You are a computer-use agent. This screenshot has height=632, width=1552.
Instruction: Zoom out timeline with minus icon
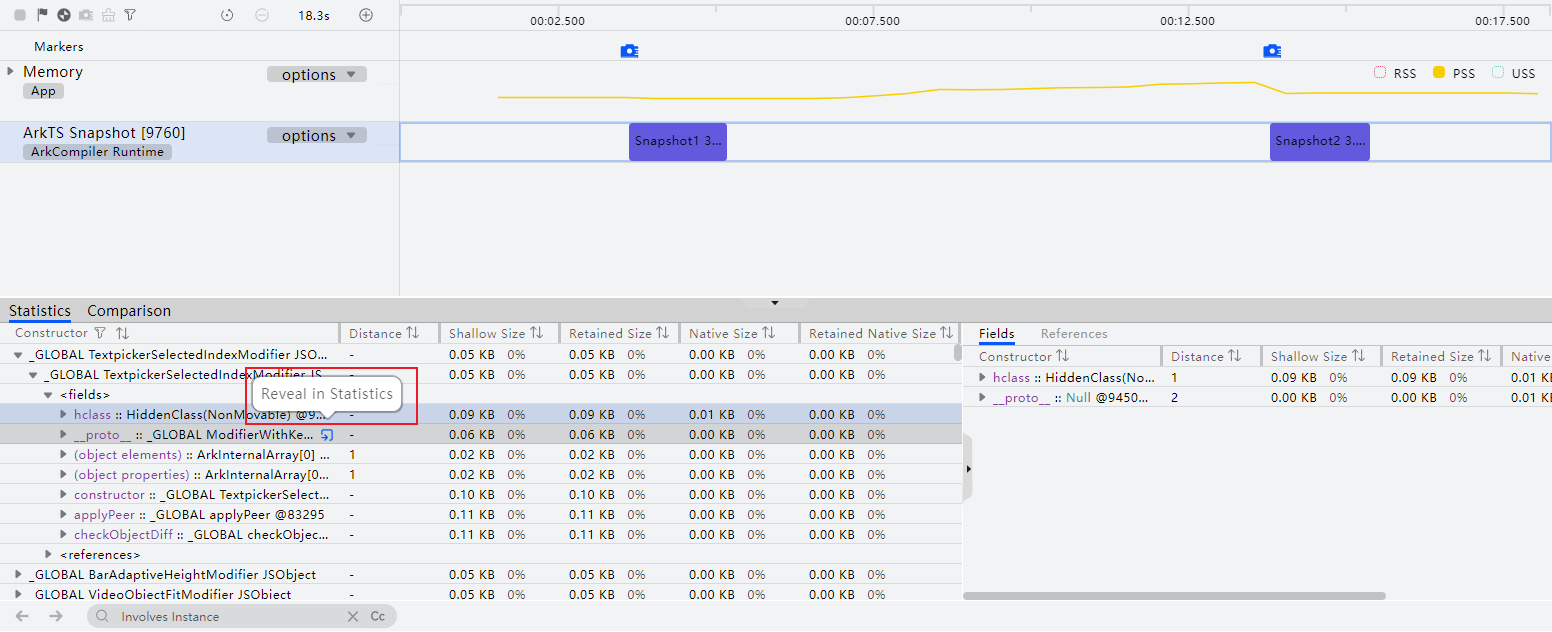coord(262,15)
